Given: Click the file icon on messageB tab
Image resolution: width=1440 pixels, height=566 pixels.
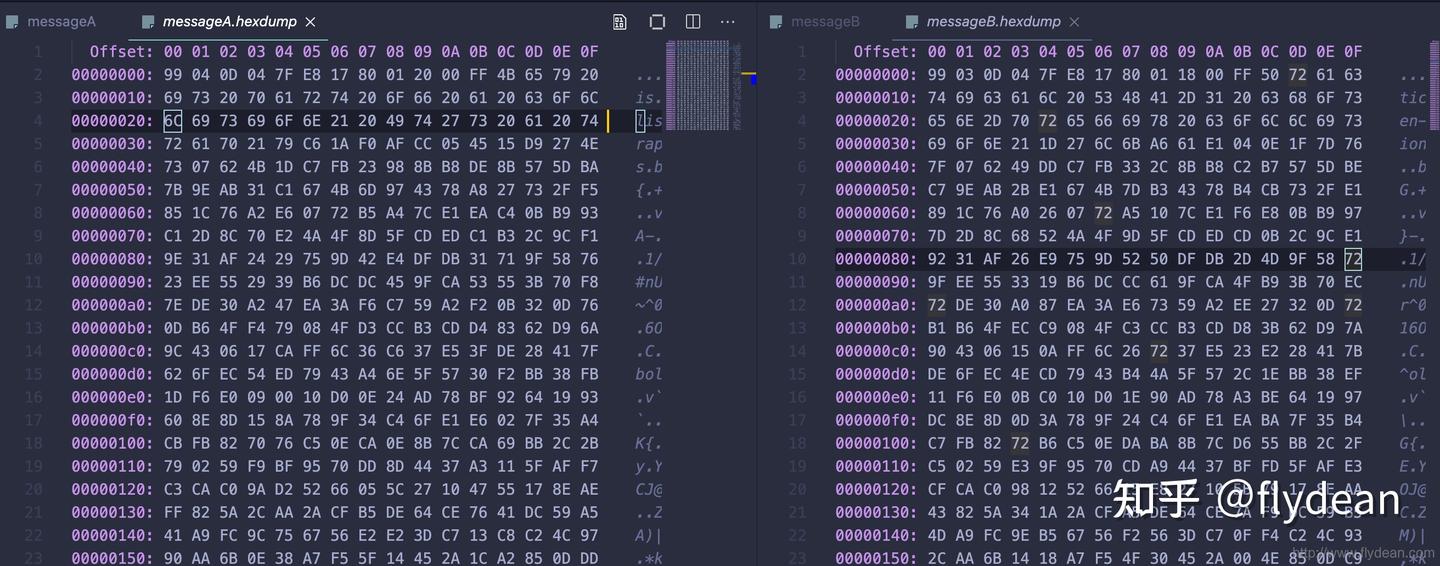Looking at the screenshot, I should coord(777,22).
